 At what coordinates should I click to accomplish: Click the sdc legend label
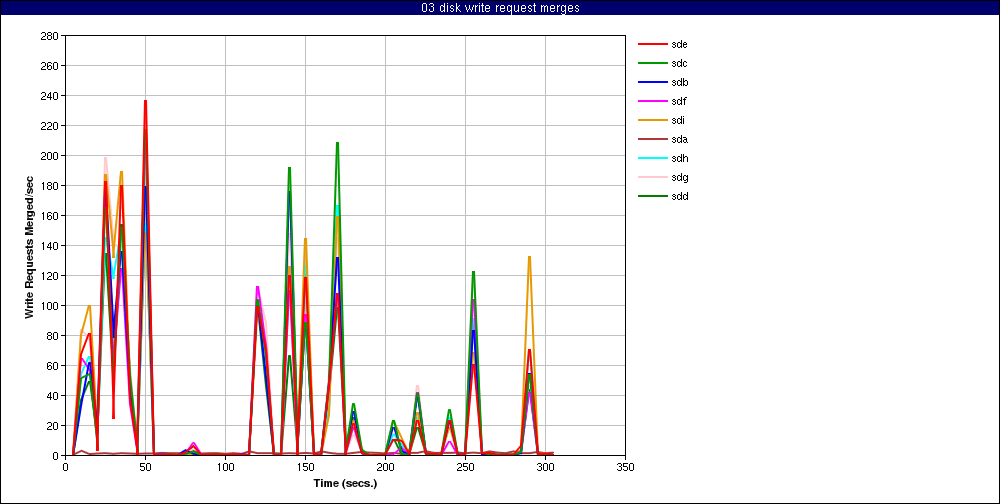coord(679,63)
